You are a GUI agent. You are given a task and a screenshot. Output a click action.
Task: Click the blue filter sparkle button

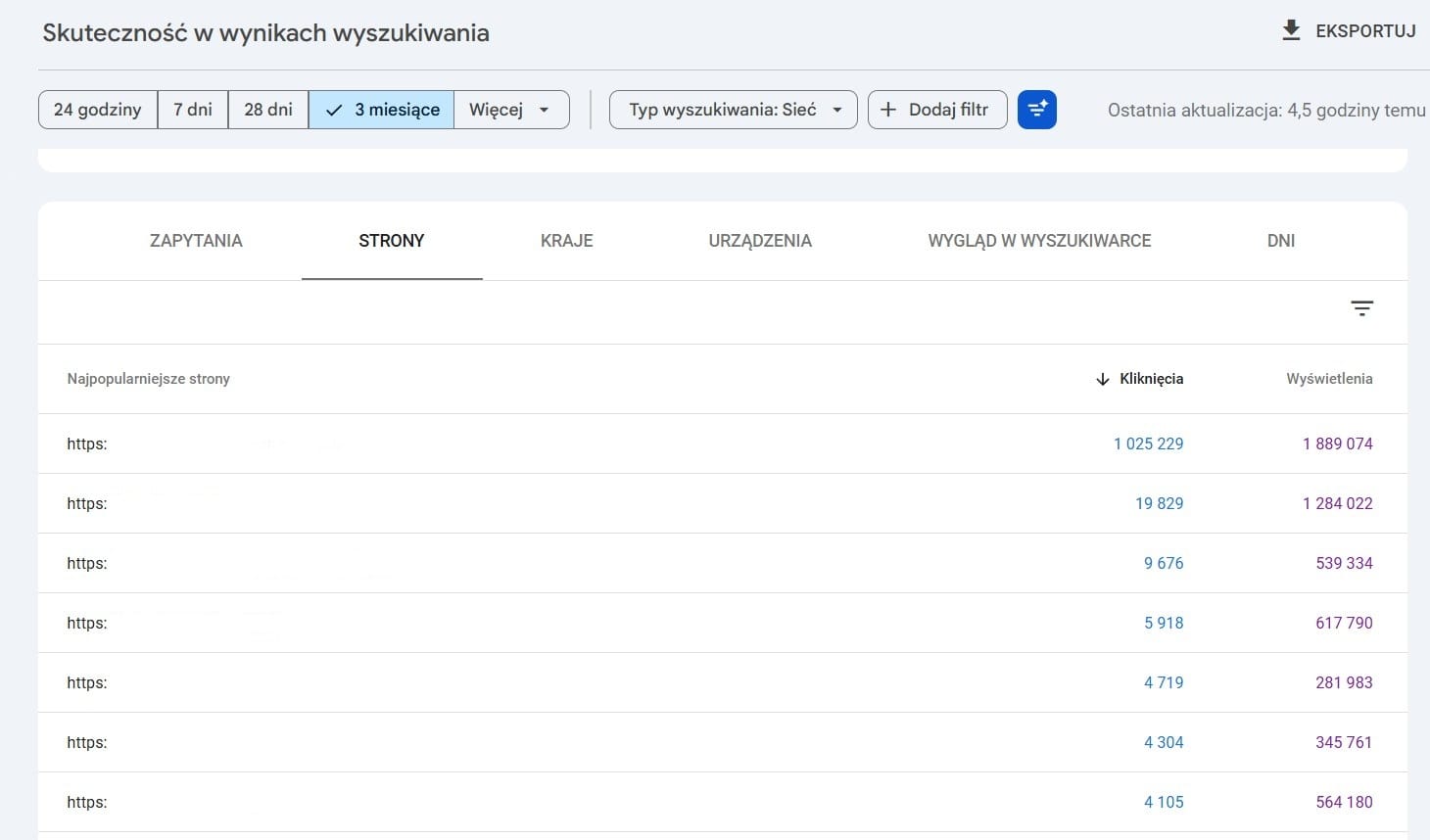(1037, 110)
